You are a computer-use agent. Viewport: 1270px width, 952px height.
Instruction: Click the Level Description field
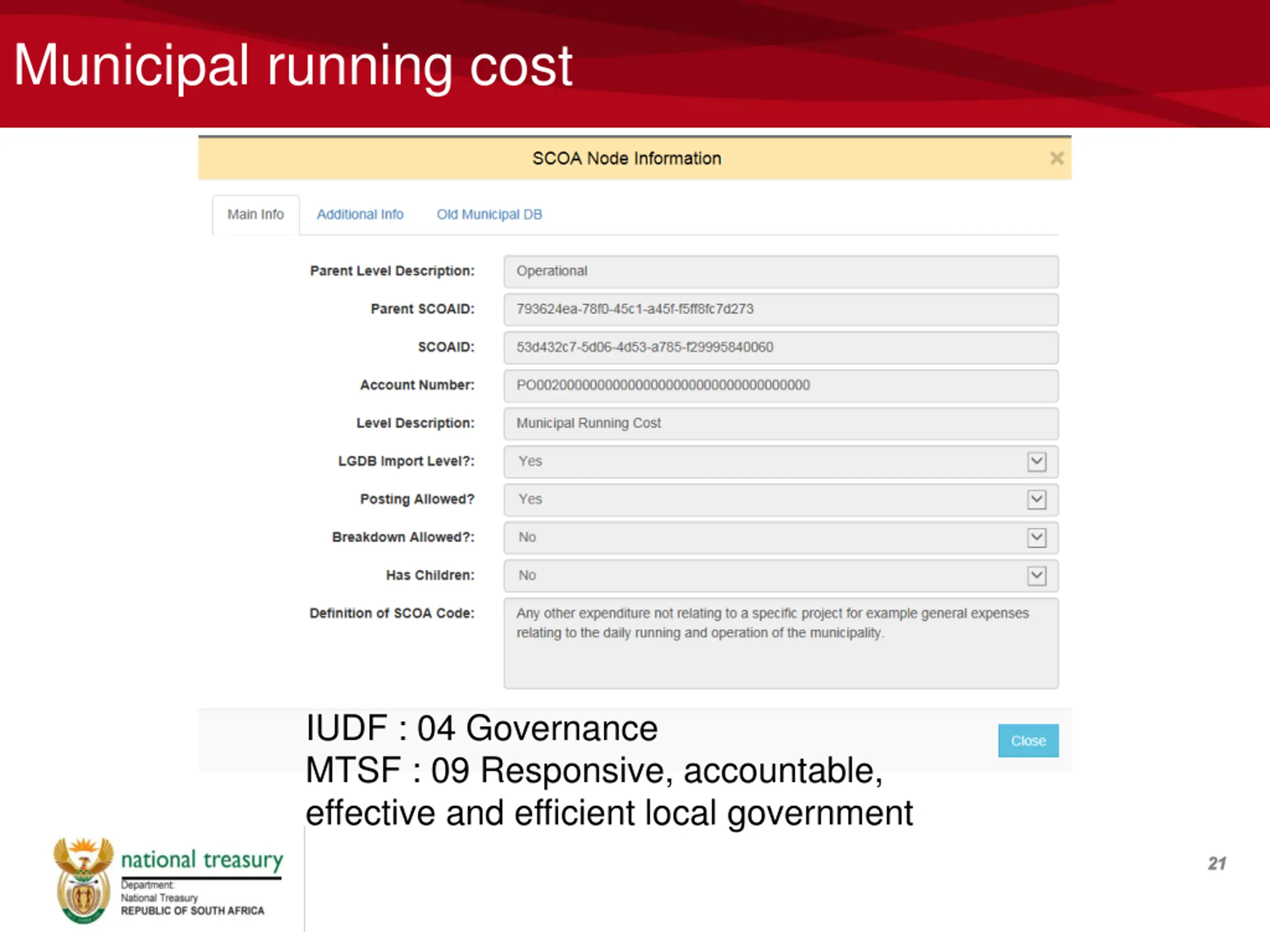[781, 423]
